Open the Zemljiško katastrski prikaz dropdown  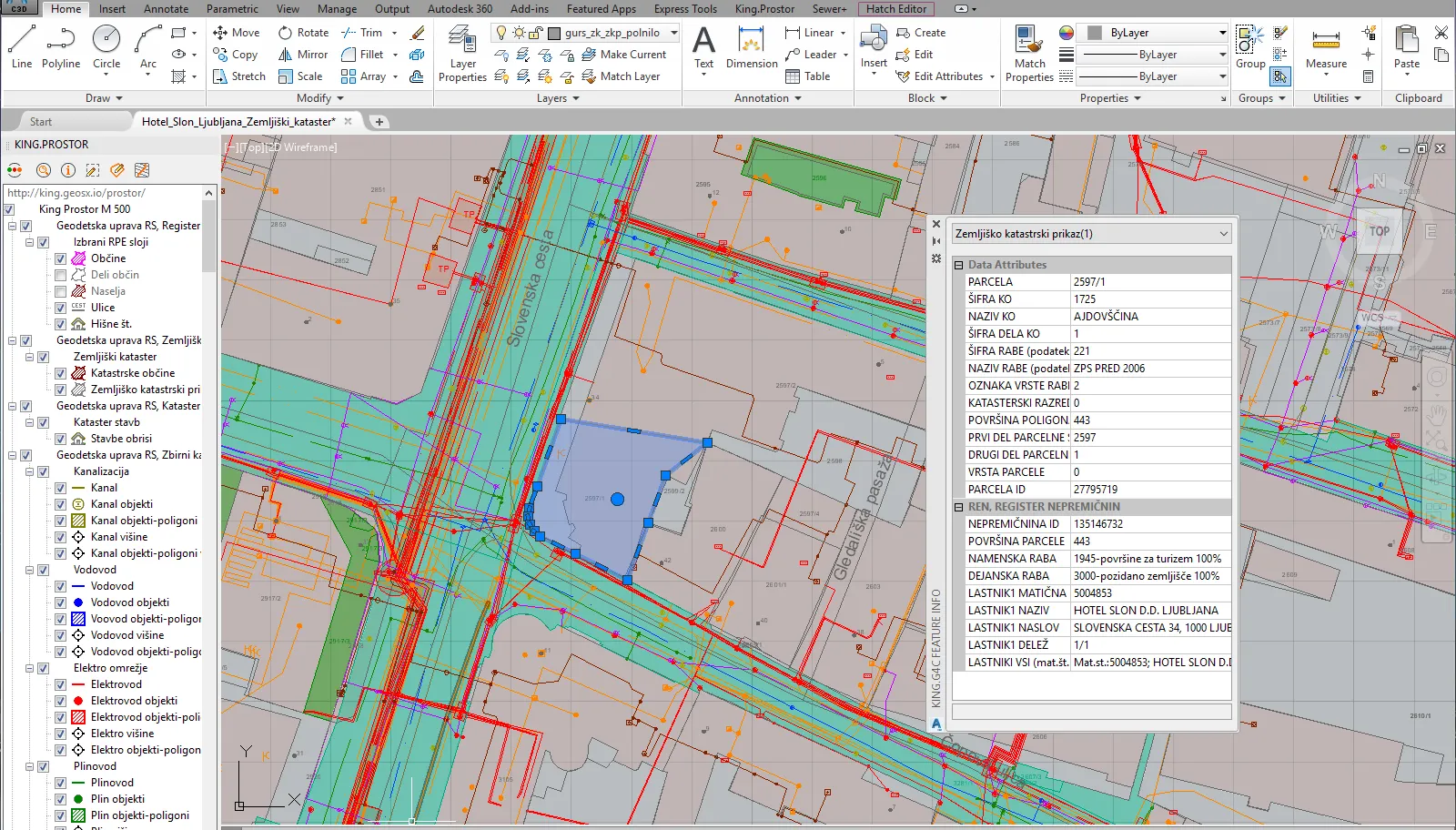tap(1224, 234)
